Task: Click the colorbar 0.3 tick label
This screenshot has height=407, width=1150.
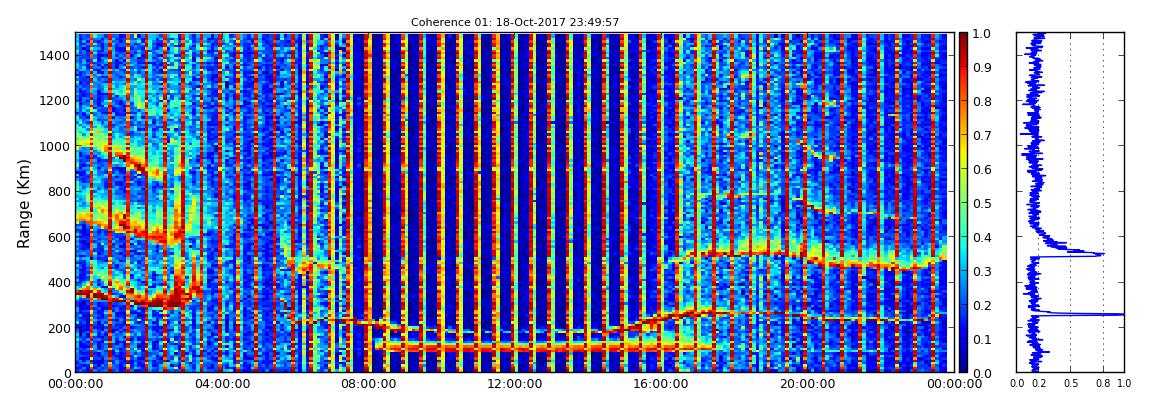Action: tap(981, 271)
